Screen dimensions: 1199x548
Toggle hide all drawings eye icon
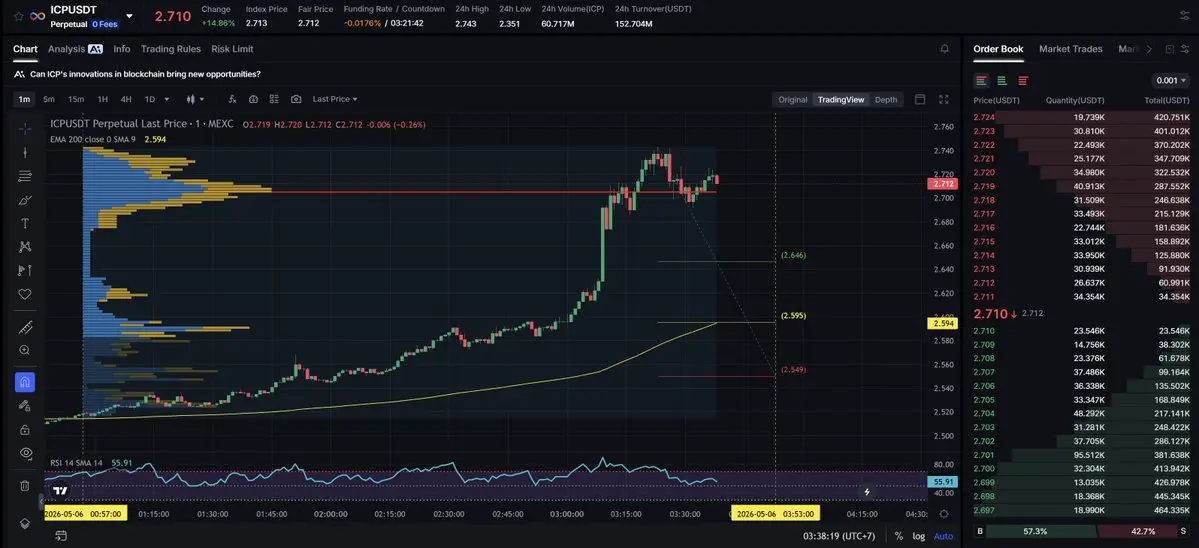pos(24,453)
